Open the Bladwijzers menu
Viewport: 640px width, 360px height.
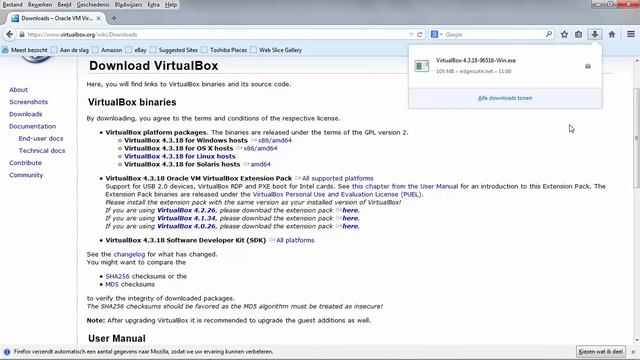[x=128, y=5]
